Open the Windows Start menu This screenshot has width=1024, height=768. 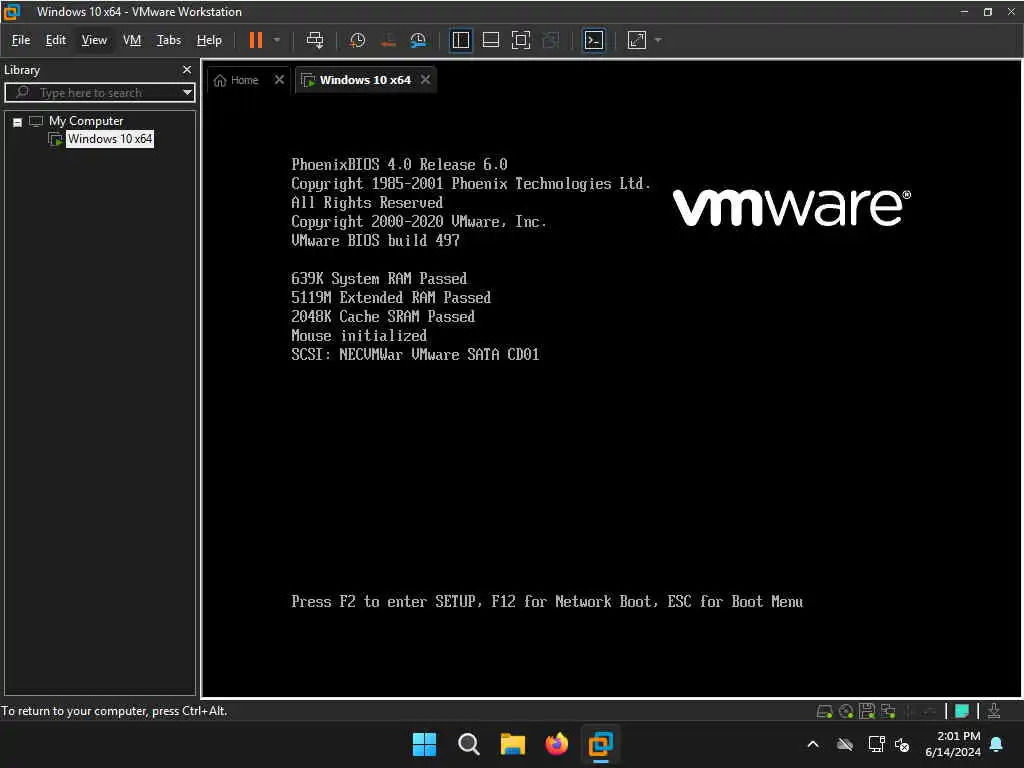click(424, 744)
